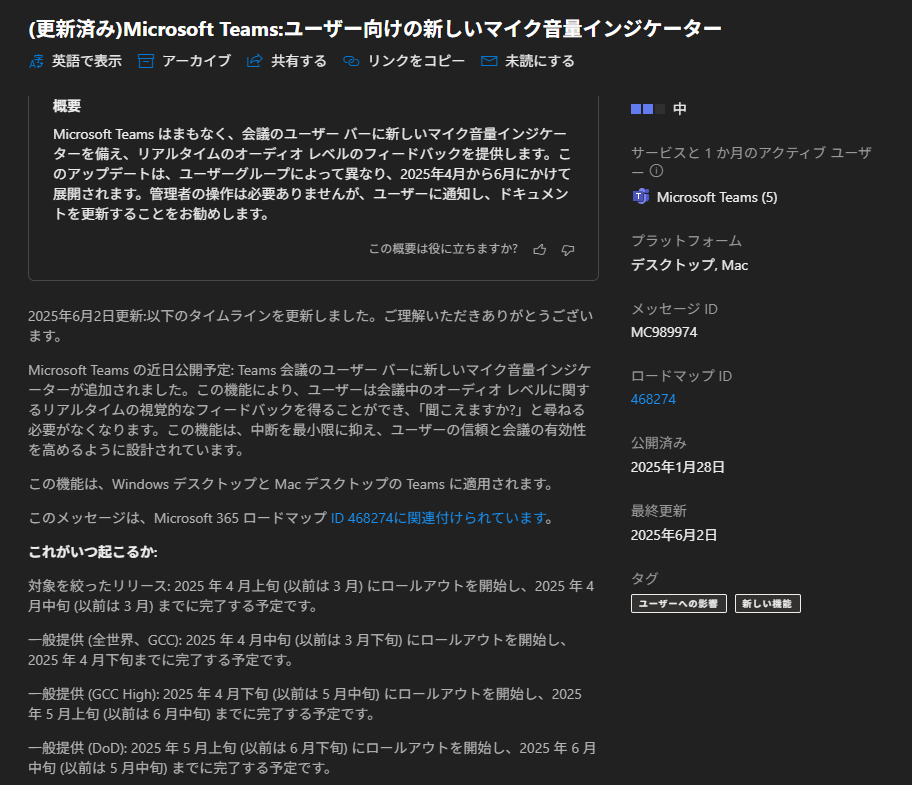The height and width of the screenshot is (785, 912).
Task: Open the ID 468274に関連付けられています link
Action: (439, 518)
